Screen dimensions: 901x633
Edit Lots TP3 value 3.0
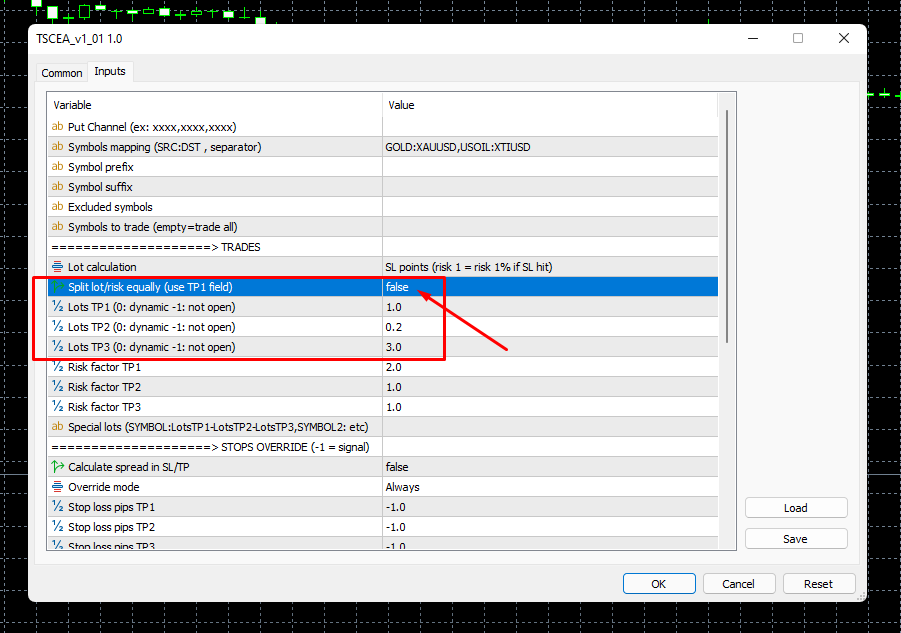click(550, 347)
